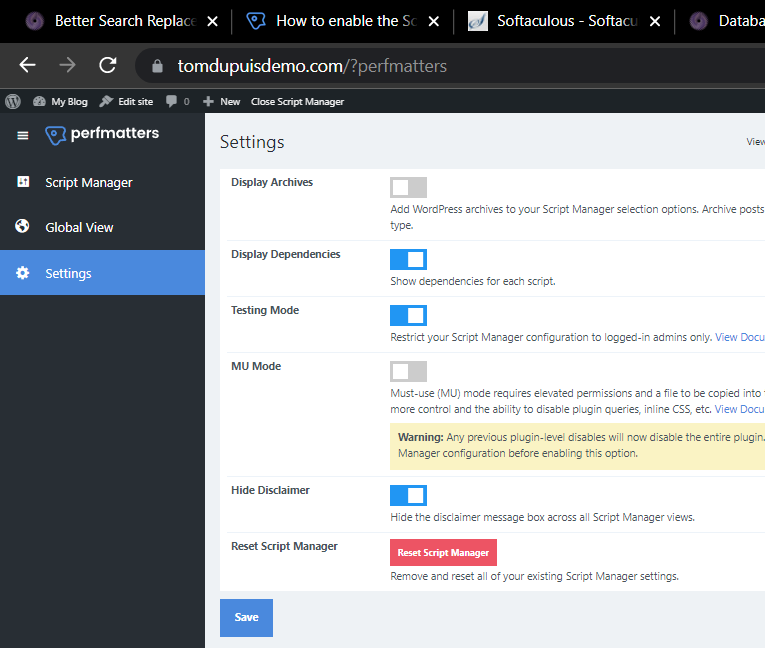This screenshot has width=765, height=648.
Task: Click the browser reload icon
Action: tap(108, 66)
